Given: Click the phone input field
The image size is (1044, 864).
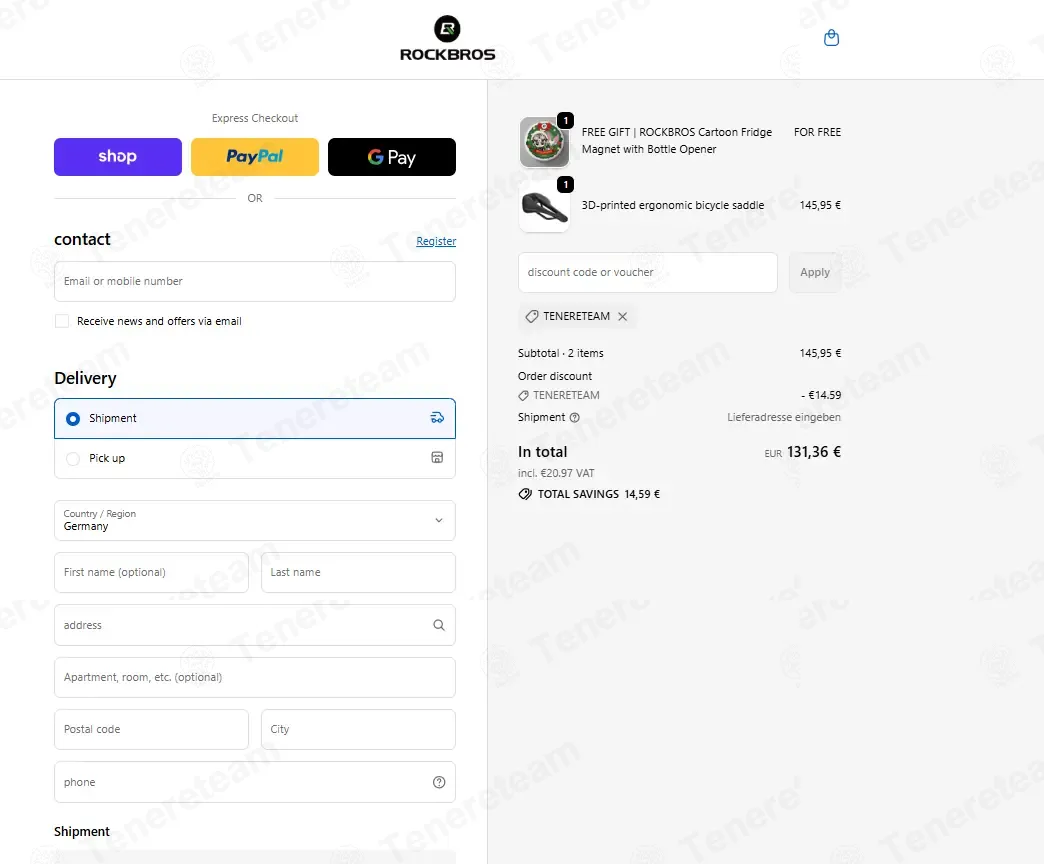Looking at the screenshot, I should coord(255,782).
